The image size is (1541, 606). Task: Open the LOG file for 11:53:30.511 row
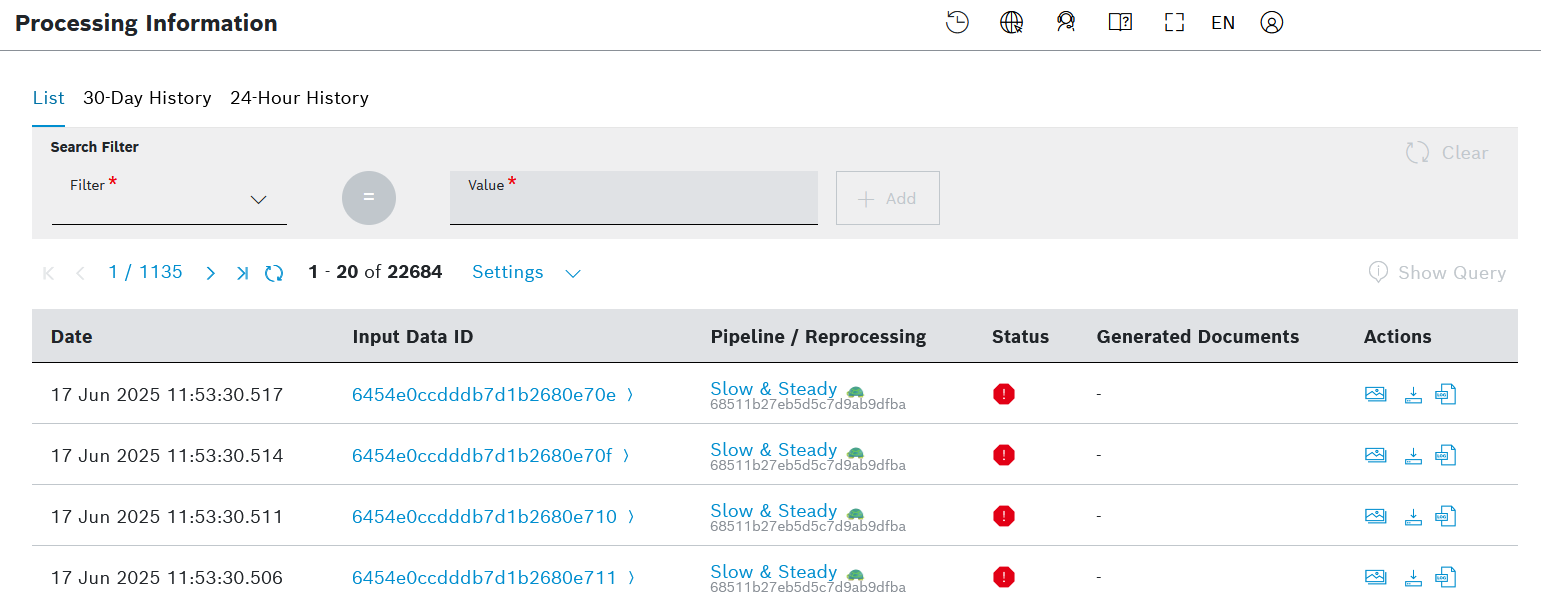(x=1446, y=517)
